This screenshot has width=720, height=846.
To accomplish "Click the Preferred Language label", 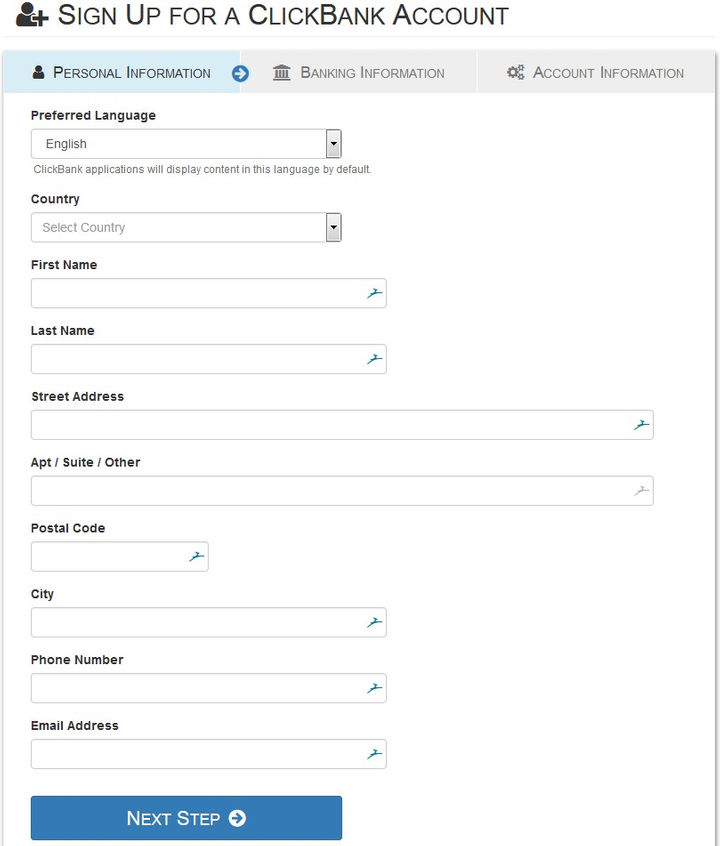I will [x=93, y=115].
